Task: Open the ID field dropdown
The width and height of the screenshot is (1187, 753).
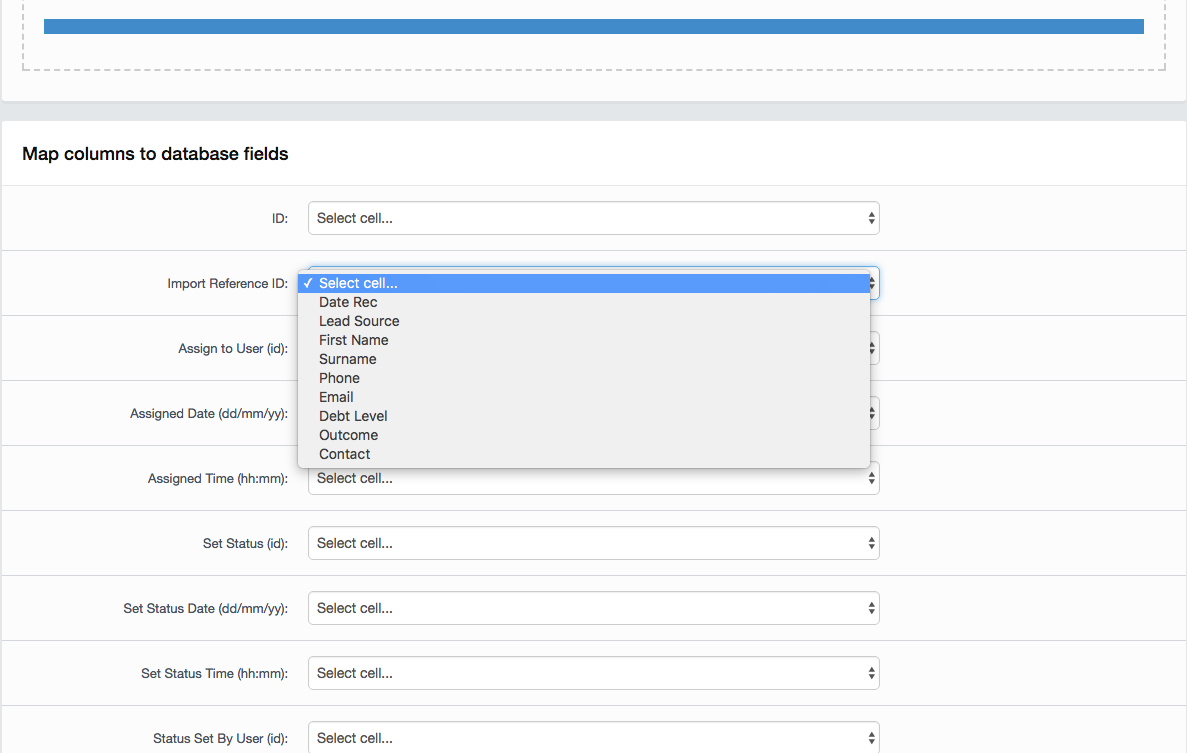Action: coord(593,218)
